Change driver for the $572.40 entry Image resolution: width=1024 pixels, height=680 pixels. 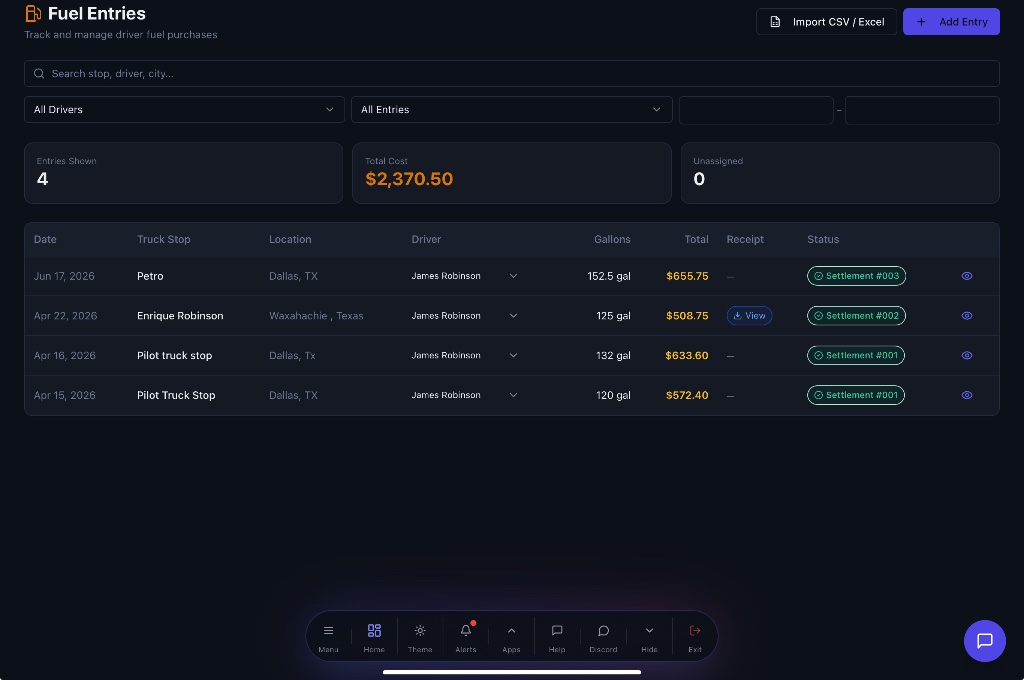point(464,395)
